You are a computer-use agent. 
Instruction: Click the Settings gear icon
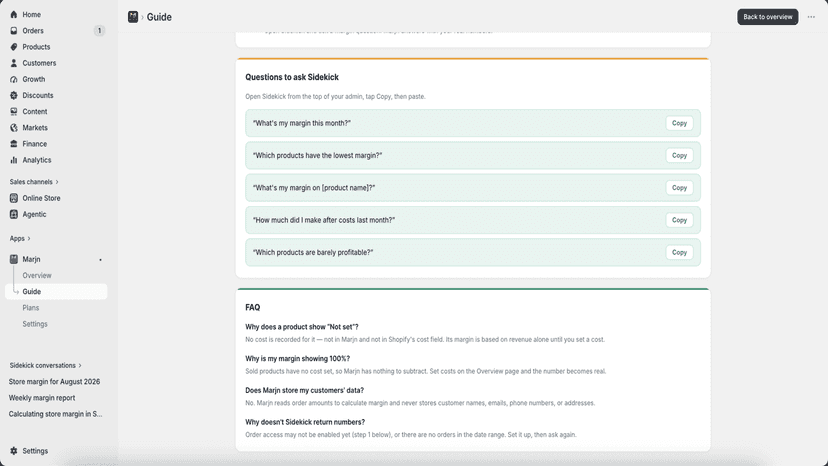[14, 451]
